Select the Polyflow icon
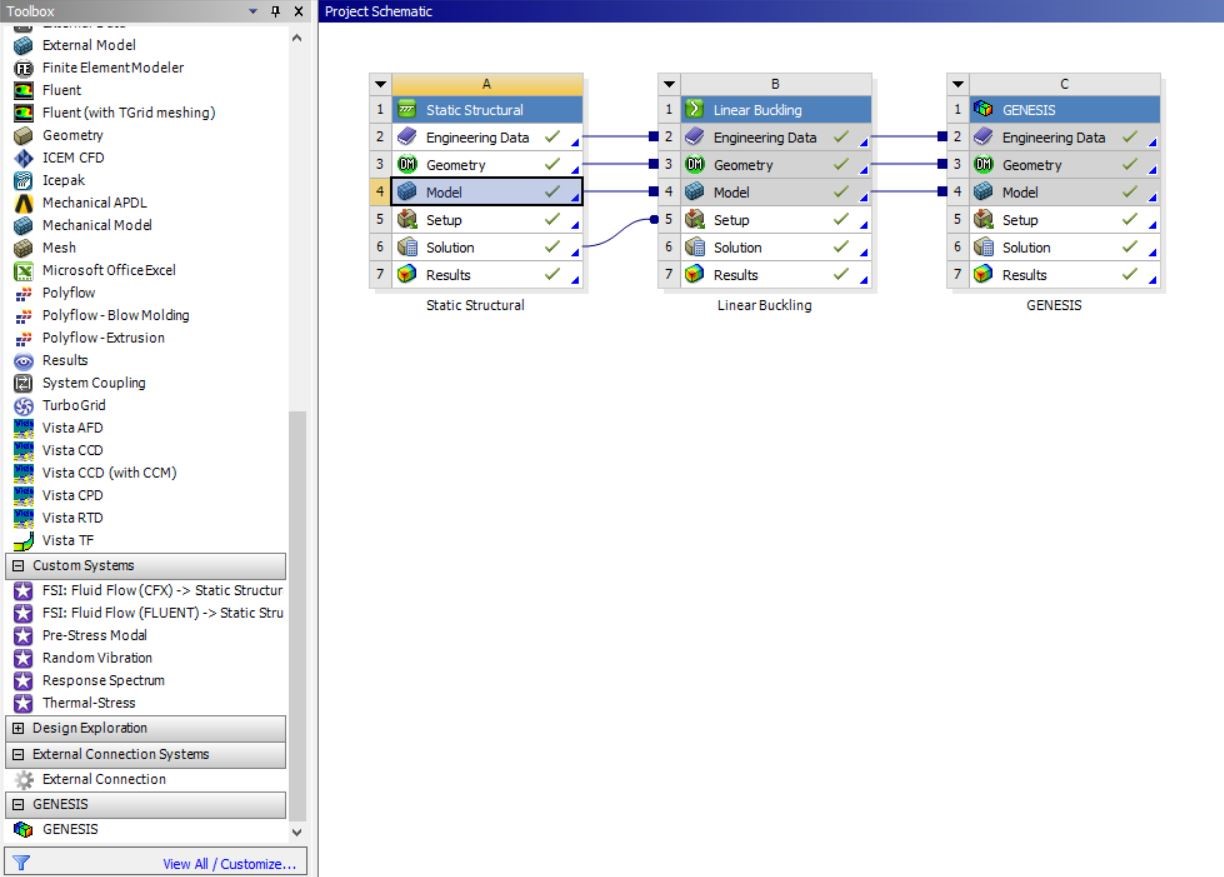The height and width of the screenshot is (877, 1224). [x=22, y=293]
